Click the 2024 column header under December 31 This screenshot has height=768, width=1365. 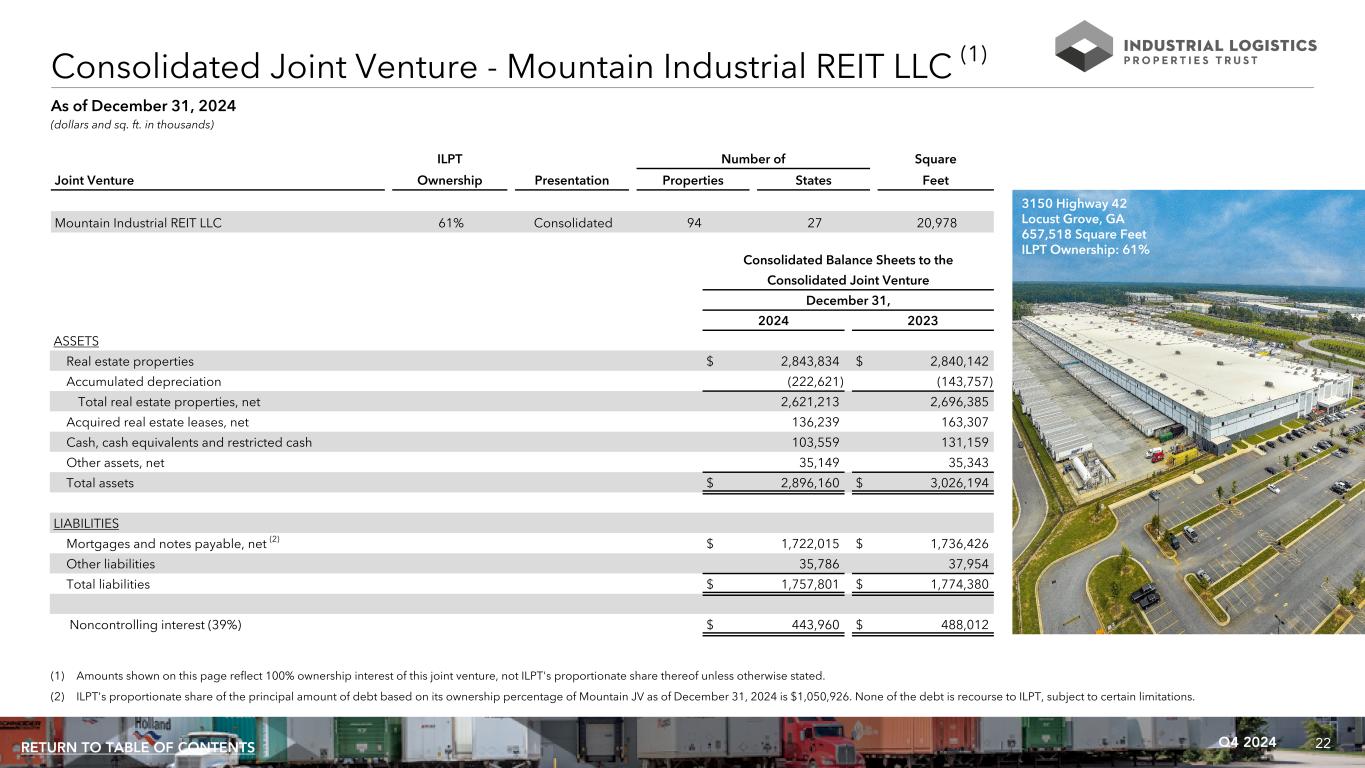coord(773,320)
